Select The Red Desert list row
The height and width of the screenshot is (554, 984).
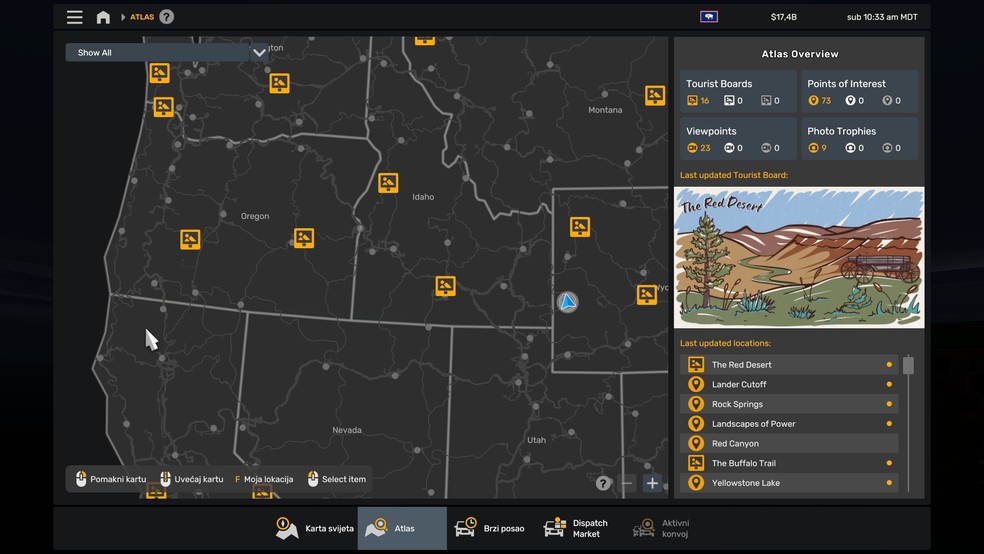coord(789,365)
